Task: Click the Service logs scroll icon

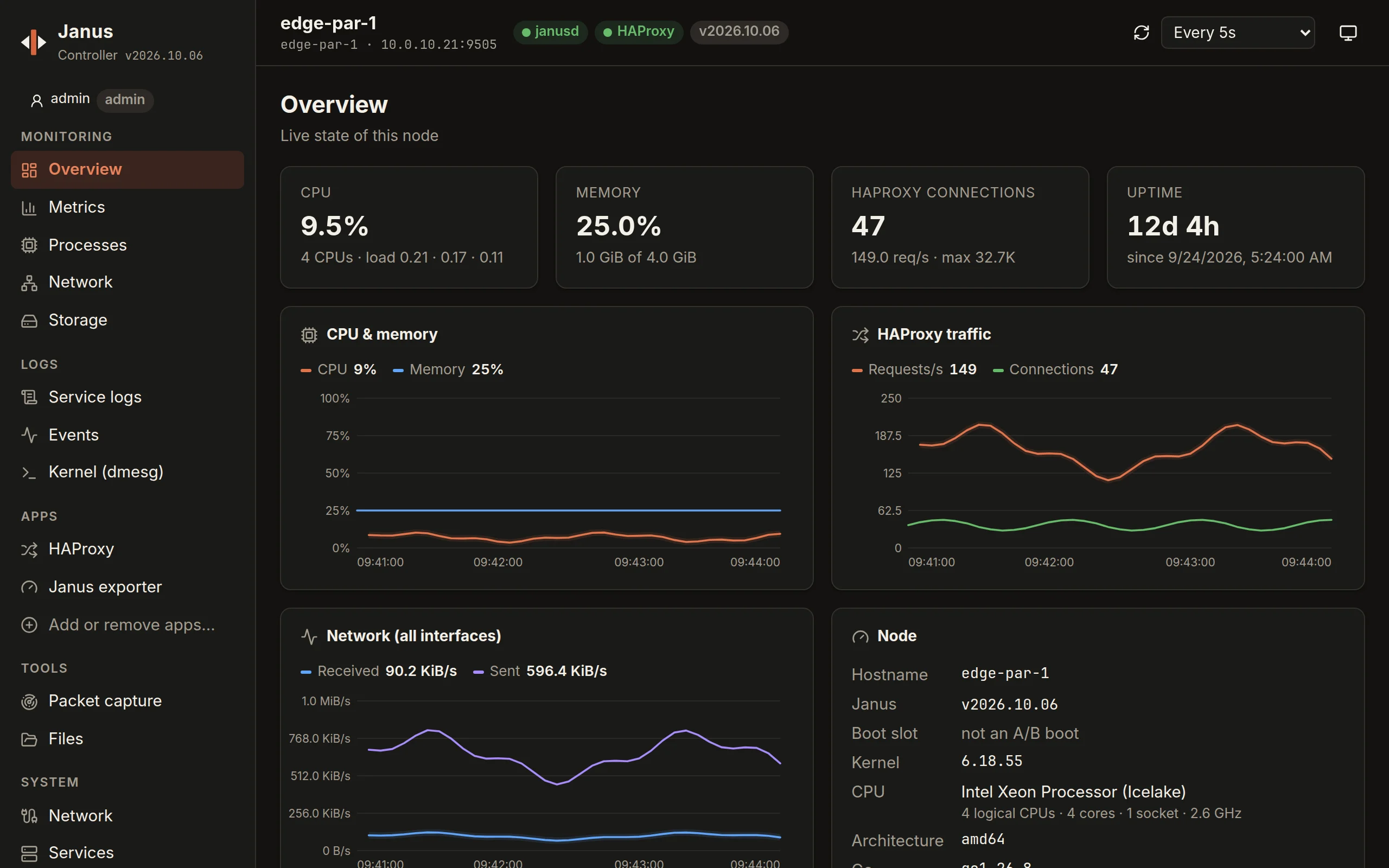Action: (29, 397)
